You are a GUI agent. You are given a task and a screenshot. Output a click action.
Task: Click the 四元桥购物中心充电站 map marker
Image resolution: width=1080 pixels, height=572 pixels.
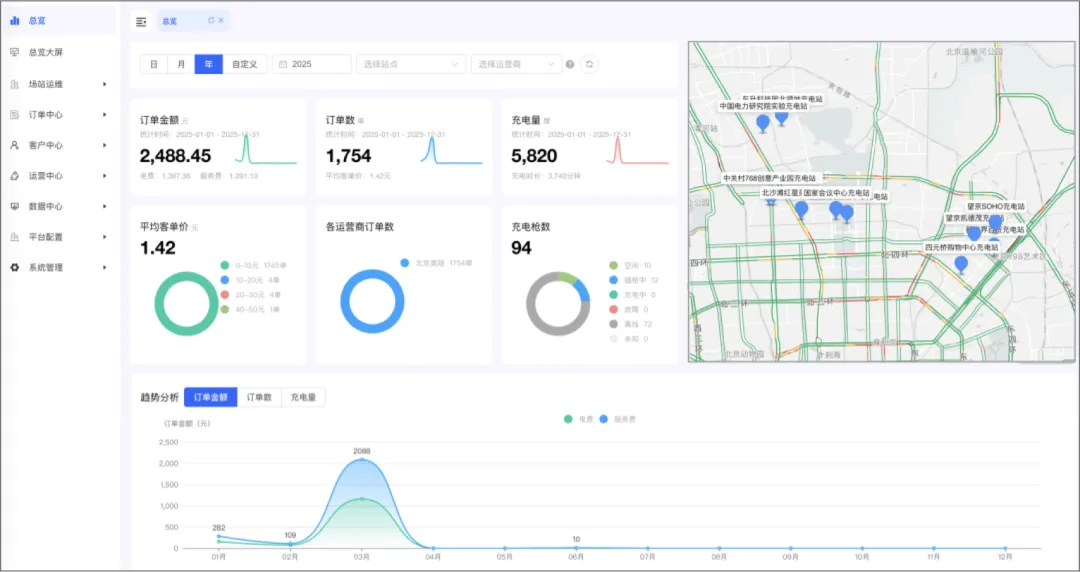pyautogui.click(x=961, y=264)
